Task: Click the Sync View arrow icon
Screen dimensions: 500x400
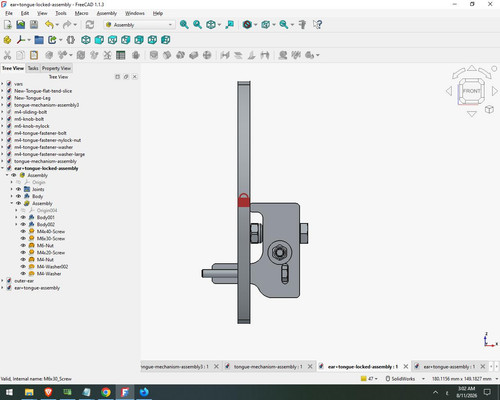Action: (x=229, y=25)
